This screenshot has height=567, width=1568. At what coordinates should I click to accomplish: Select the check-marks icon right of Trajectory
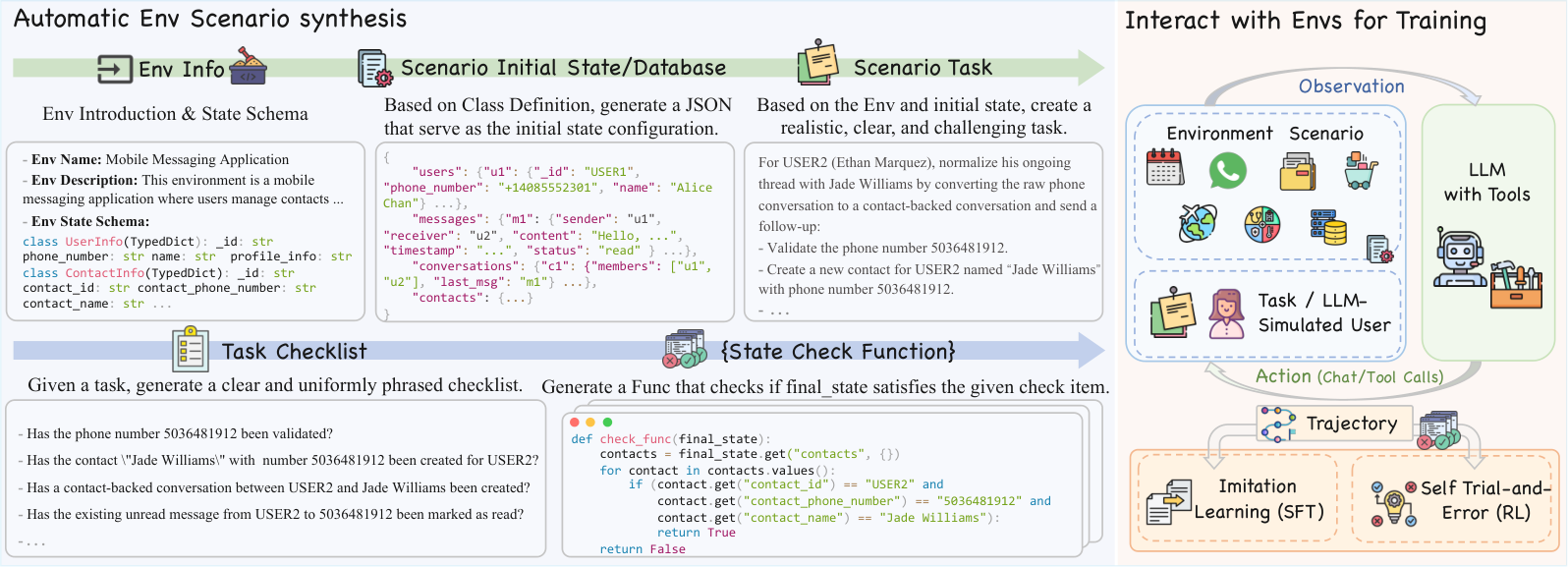(x=1439, y=430)
